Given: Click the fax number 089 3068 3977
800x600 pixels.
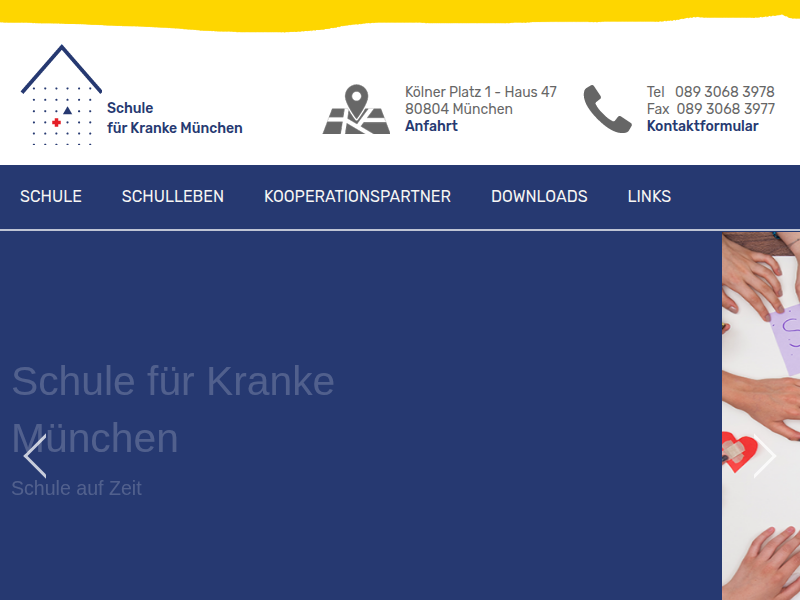Looking at the screenshot, I should coord(725,109).
